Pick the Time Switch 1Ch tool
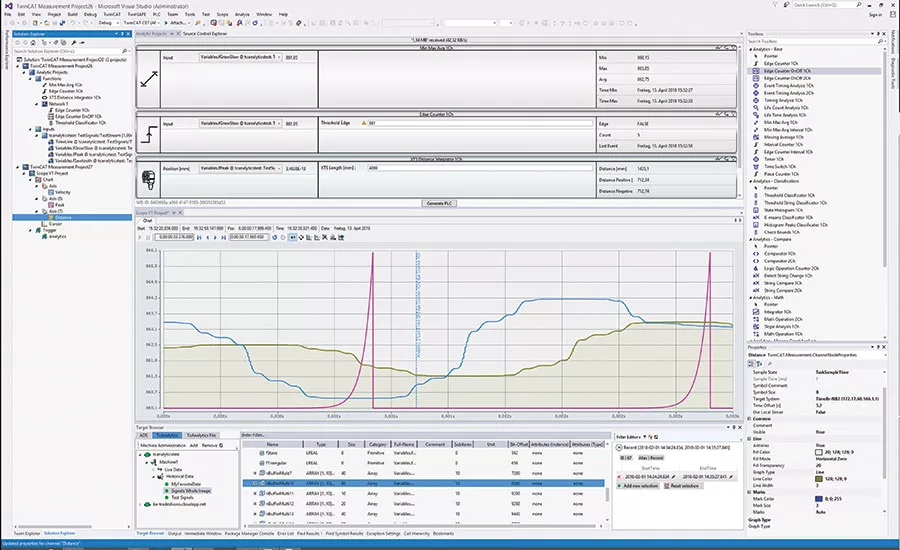The height and width of the screenshot is (550, 900). (779, 166)
